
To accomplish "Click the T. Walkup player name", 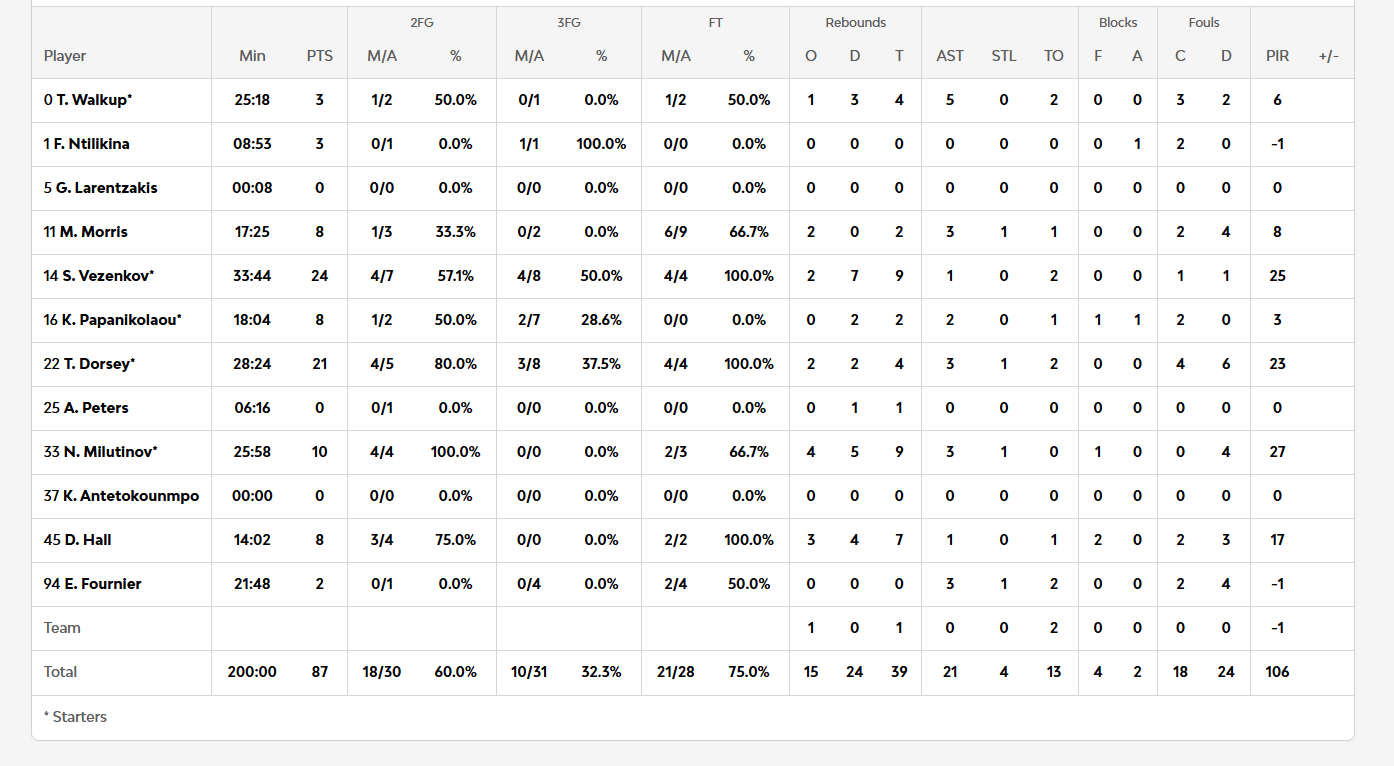I will tap(88, 100).
